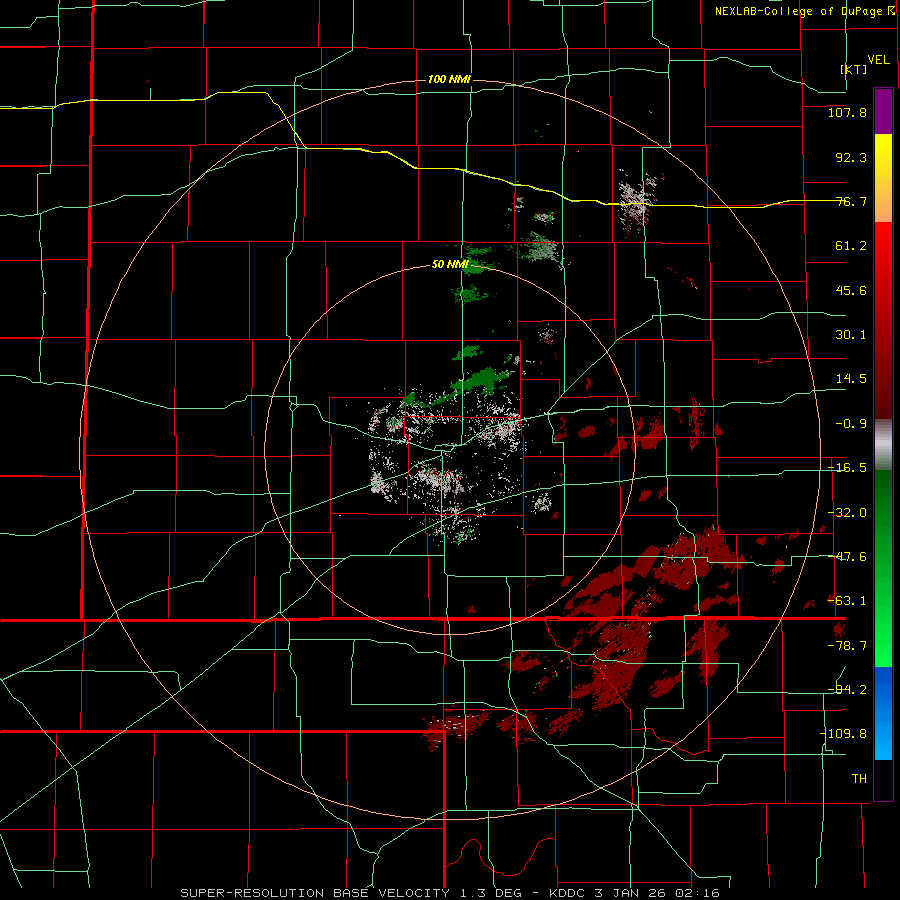This screenshot has height=900, width=900.
Task: Click the 30.1 legend value
Action: click(851, 335)
